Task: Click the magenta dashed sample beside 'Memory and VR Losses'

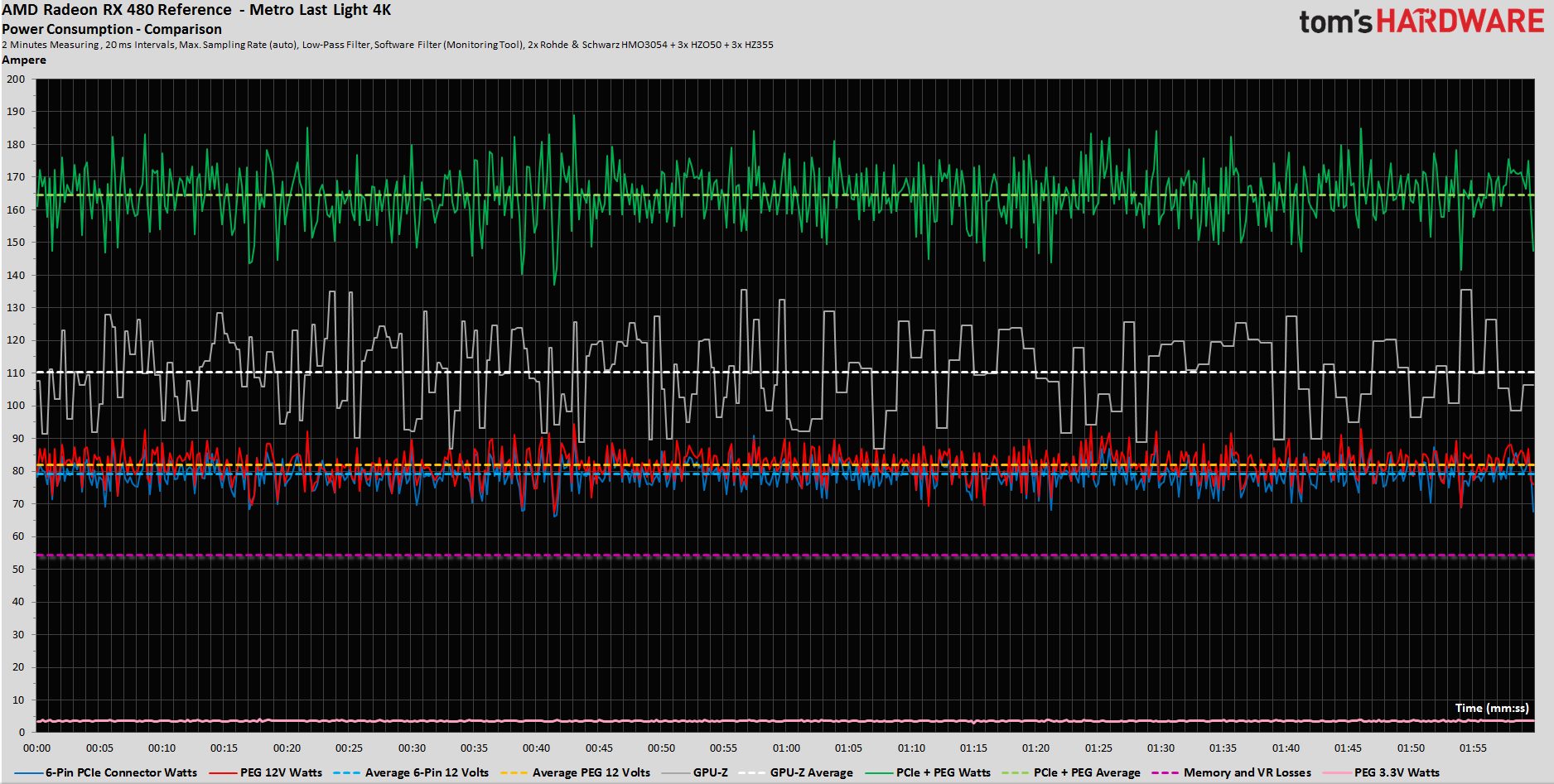Action: [1165, 773]
